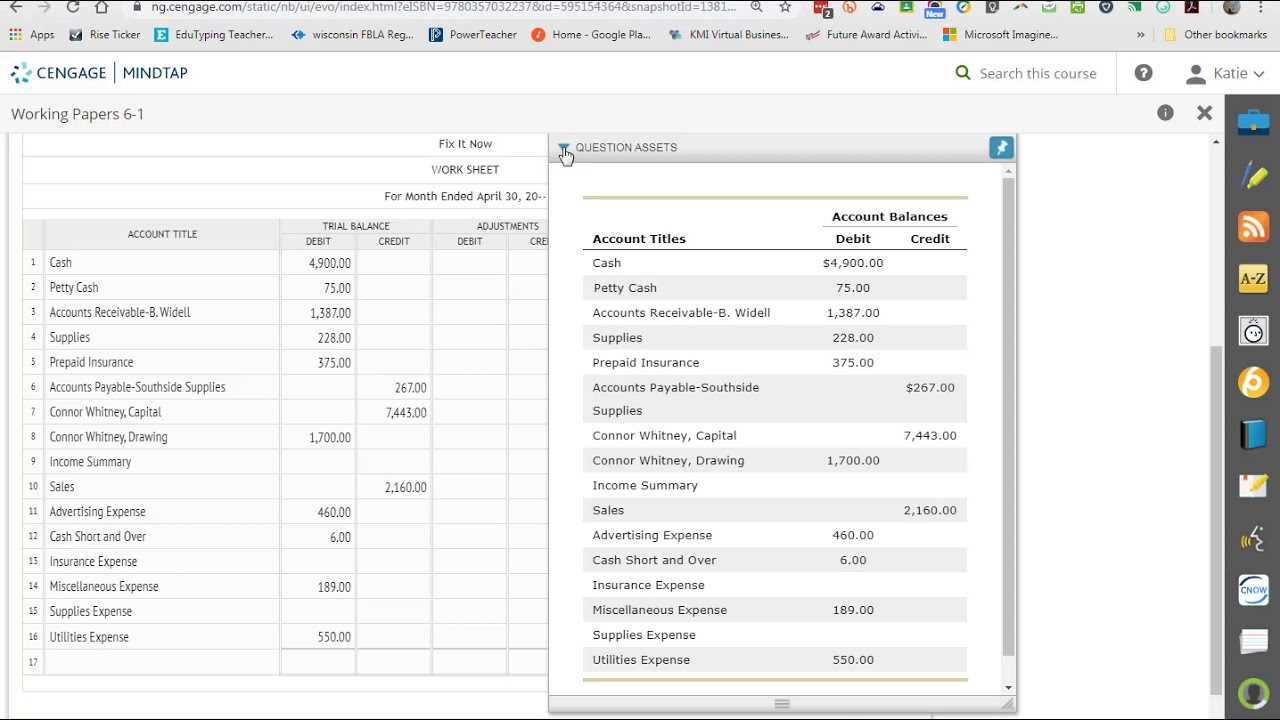Screen dimensions: 1280x720
Task: Open the EduTyping Teacher bookmark
Action: 214,34
